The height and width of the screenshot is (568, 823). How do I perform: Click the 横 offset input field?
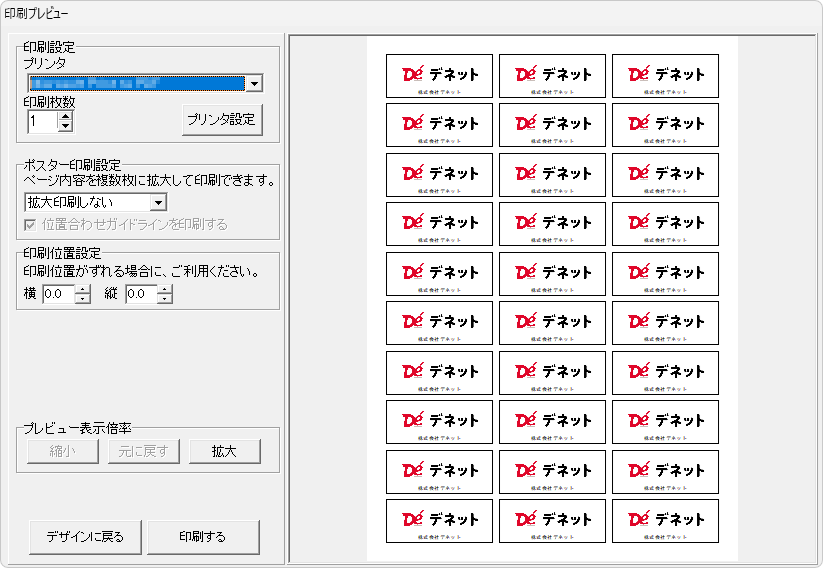(x=59, y=294)
